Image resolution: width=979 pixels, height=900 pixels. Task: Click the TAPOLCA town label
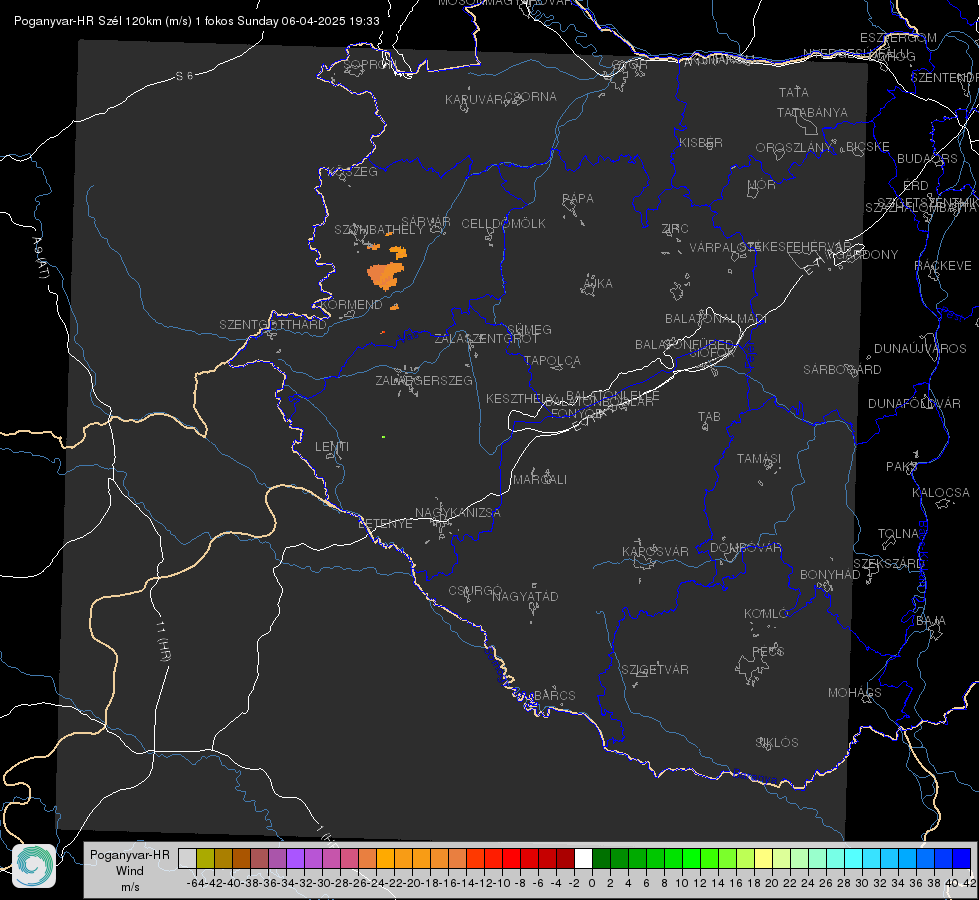[x=552, y=360]
